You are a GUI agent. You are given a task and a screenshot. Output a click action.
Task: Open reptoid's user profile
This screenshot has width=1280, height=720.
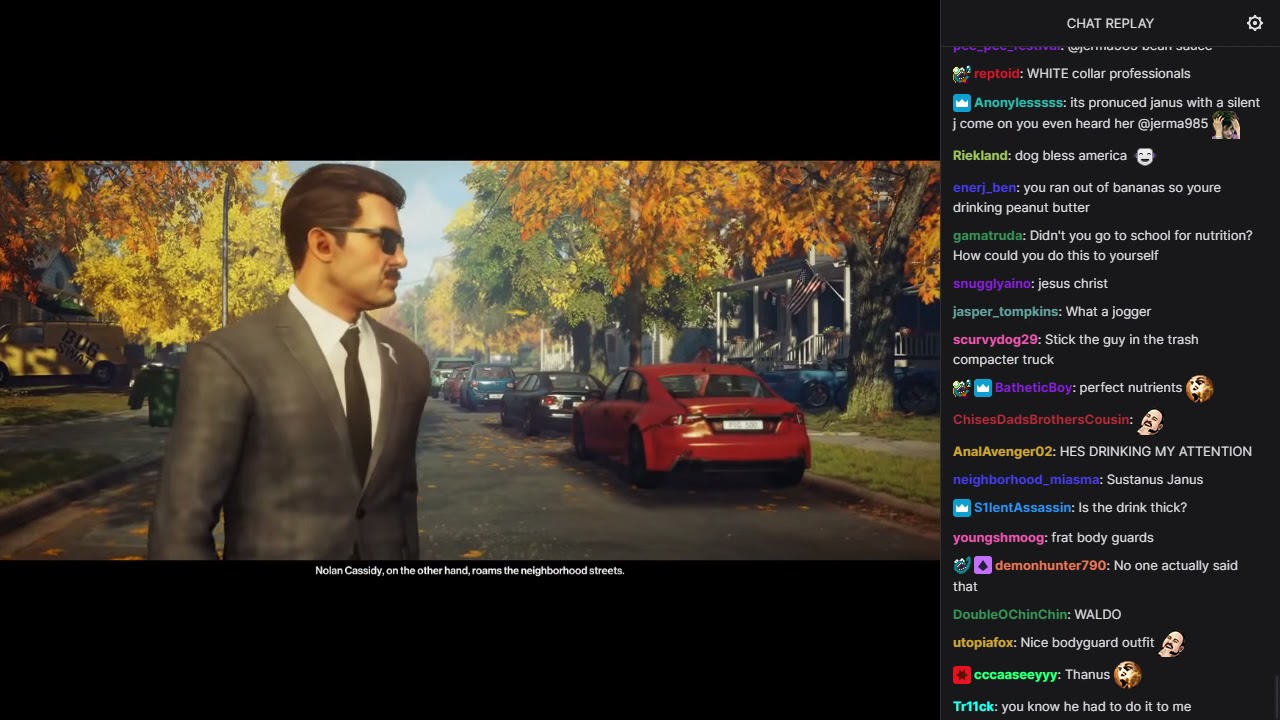(x=997, y=74)
